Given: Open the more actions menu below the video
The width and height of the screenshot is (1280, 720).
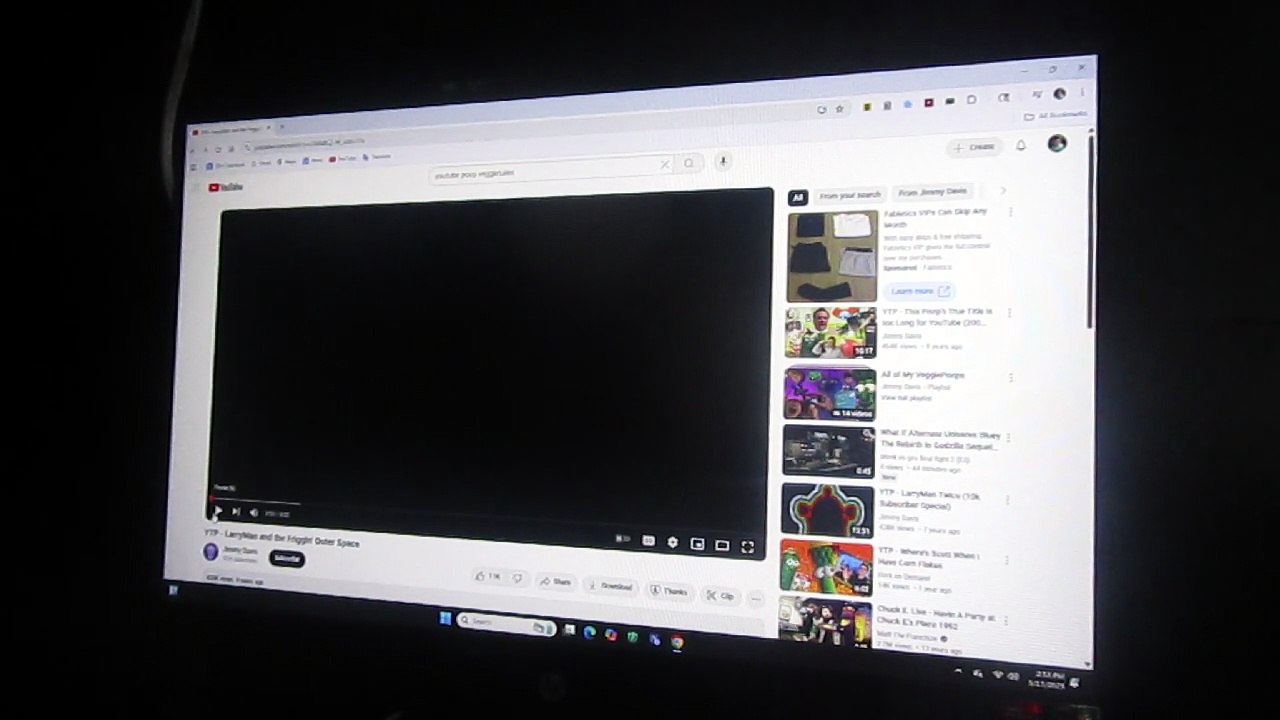Looking at the screenshot, I should point(755,598).
